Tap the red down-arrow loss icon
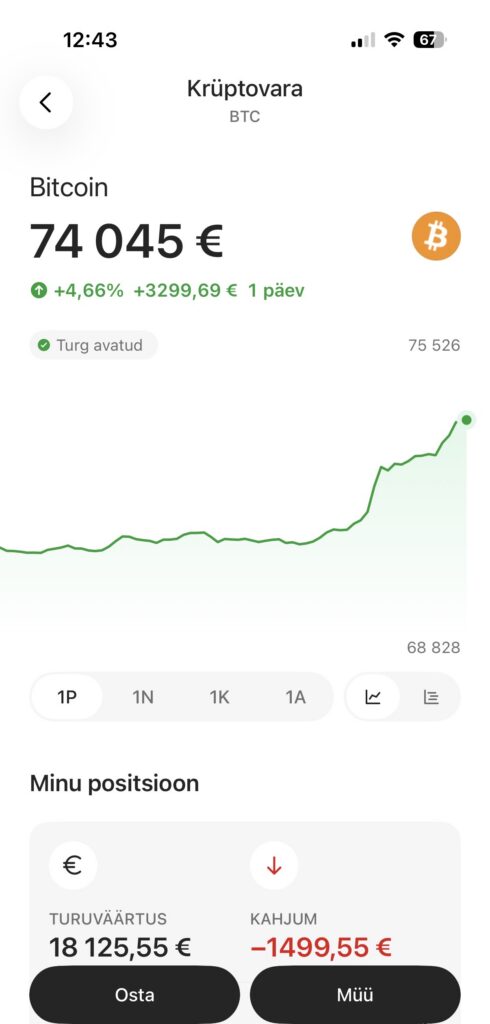Image resolution: width=490 pixels, height=1024 pixels. 274,866
